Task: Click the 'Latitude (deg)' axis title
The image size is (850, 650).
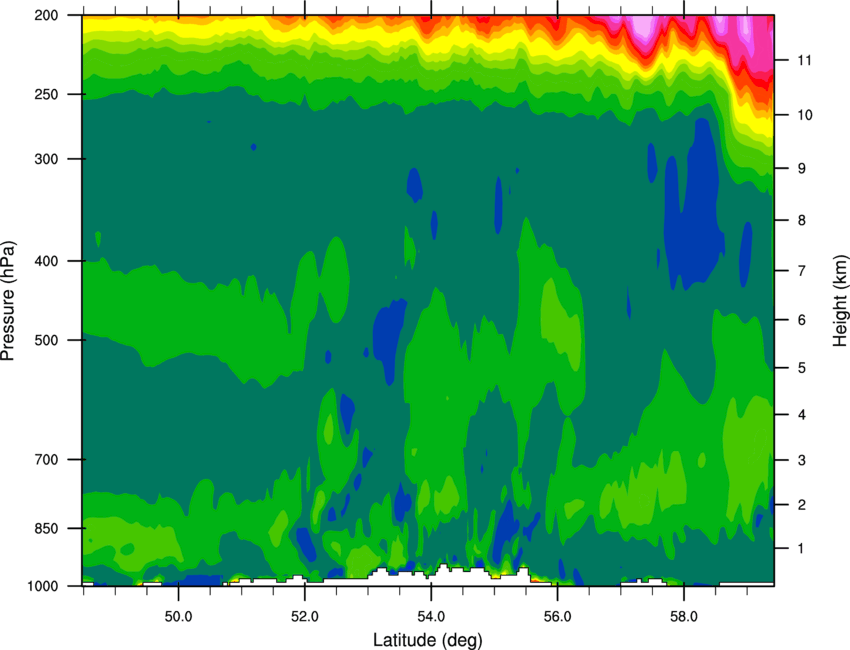Action: (x=427, y=640)
